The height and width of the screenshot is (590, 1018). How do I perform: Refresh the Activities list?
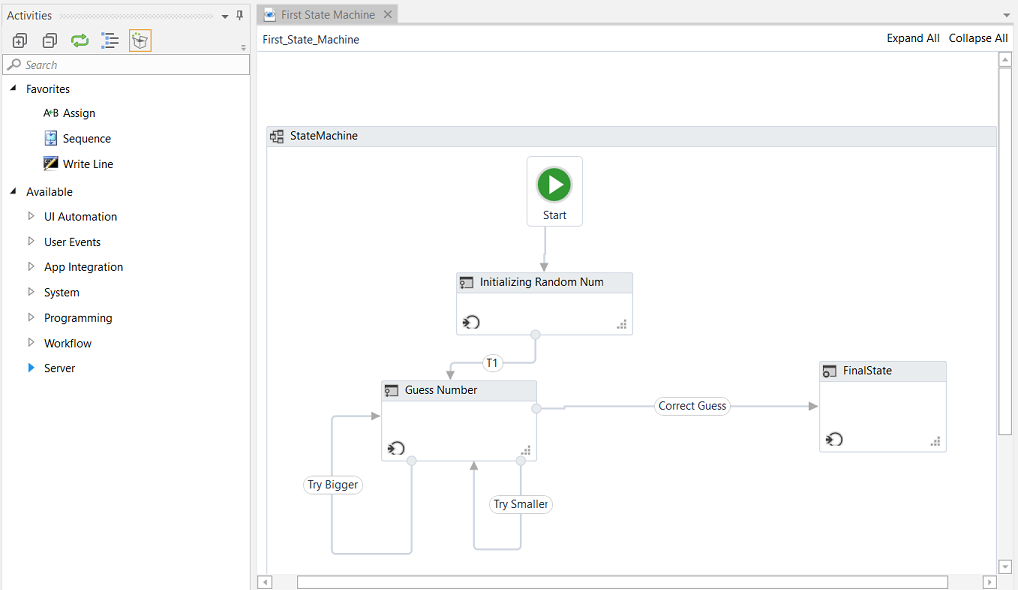tap(79, 39)
